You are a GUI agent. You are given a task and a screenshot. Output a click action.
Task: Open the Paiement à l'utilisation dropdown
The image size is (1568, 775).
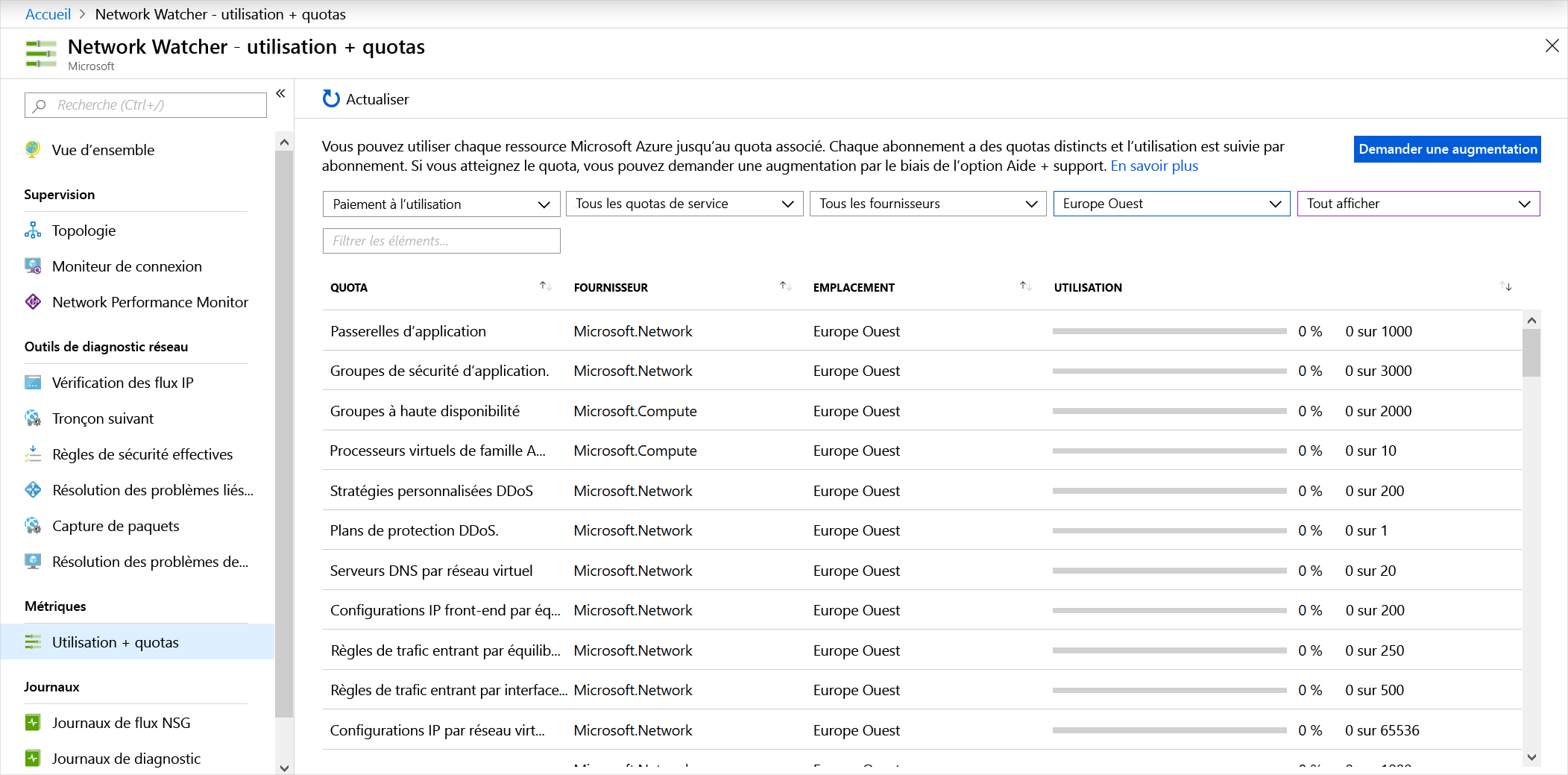(441, 204)
